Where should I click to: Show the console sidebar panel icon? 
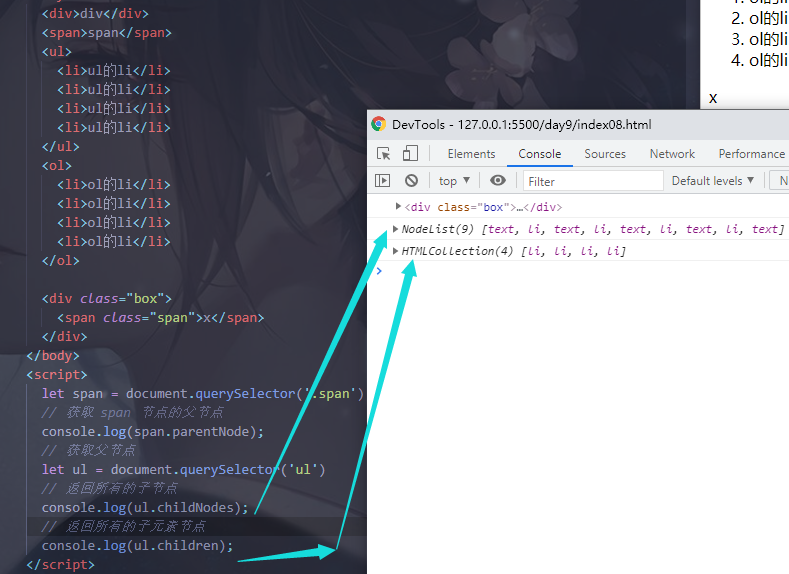(382, 180)
